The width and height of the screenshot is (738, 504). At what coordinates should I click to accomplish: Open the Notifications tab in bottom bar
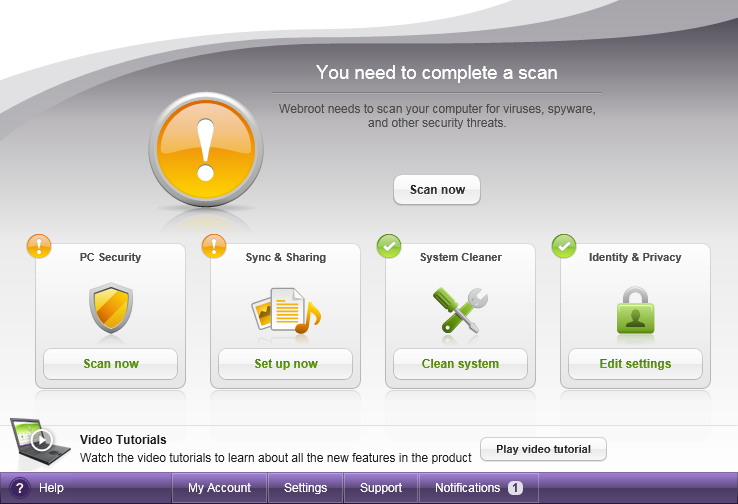click(x=477, y=488)
